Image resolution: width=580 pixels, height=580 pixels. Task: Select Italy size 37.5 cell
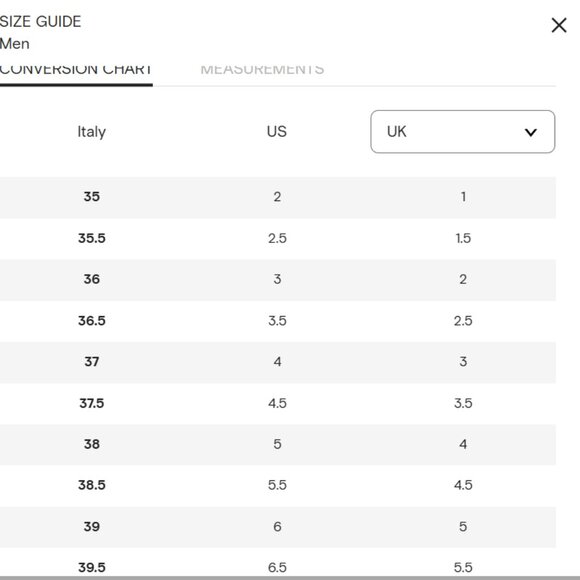click(x=92, y=403)
